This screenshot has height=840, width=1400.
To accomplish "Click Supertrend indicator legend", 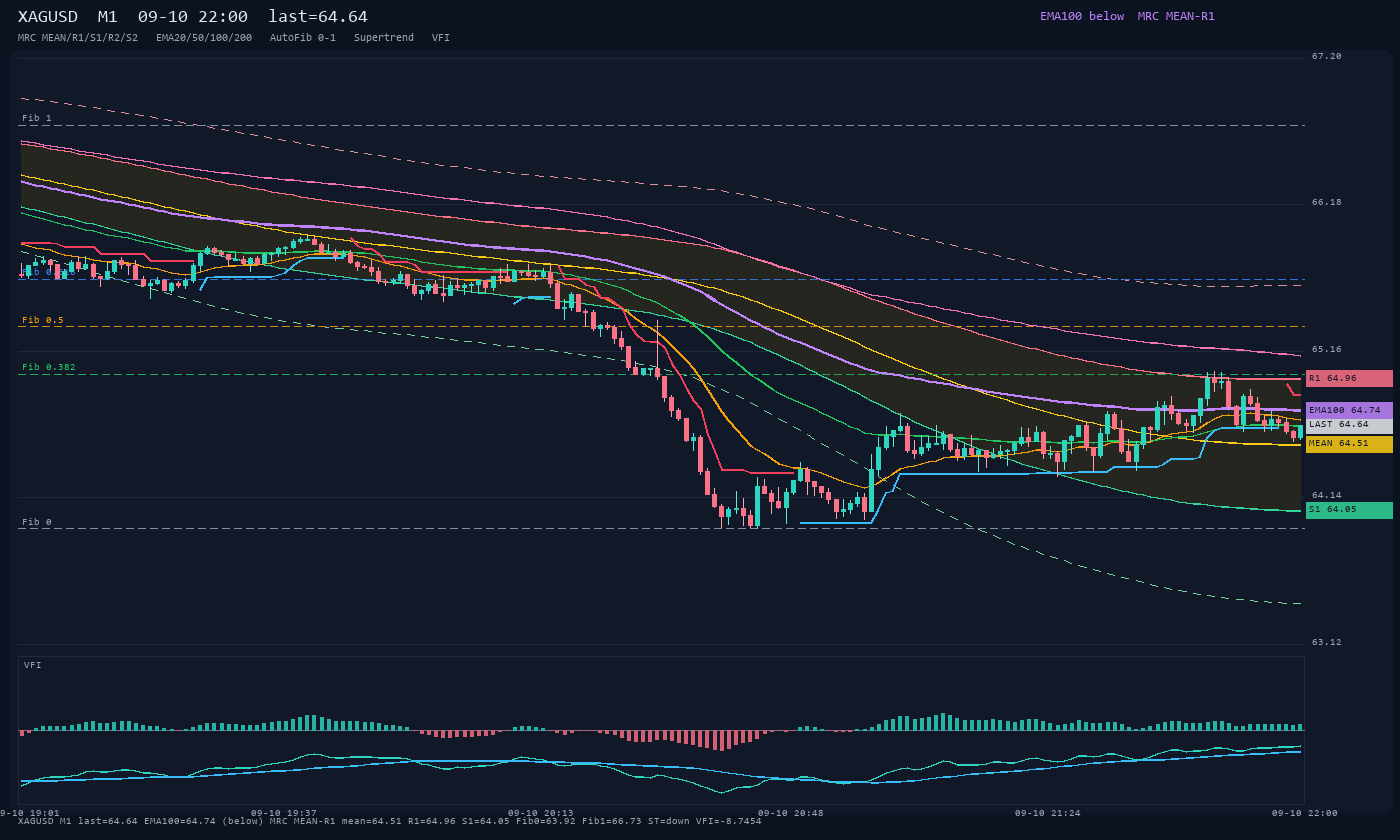I will click(384, 38).
